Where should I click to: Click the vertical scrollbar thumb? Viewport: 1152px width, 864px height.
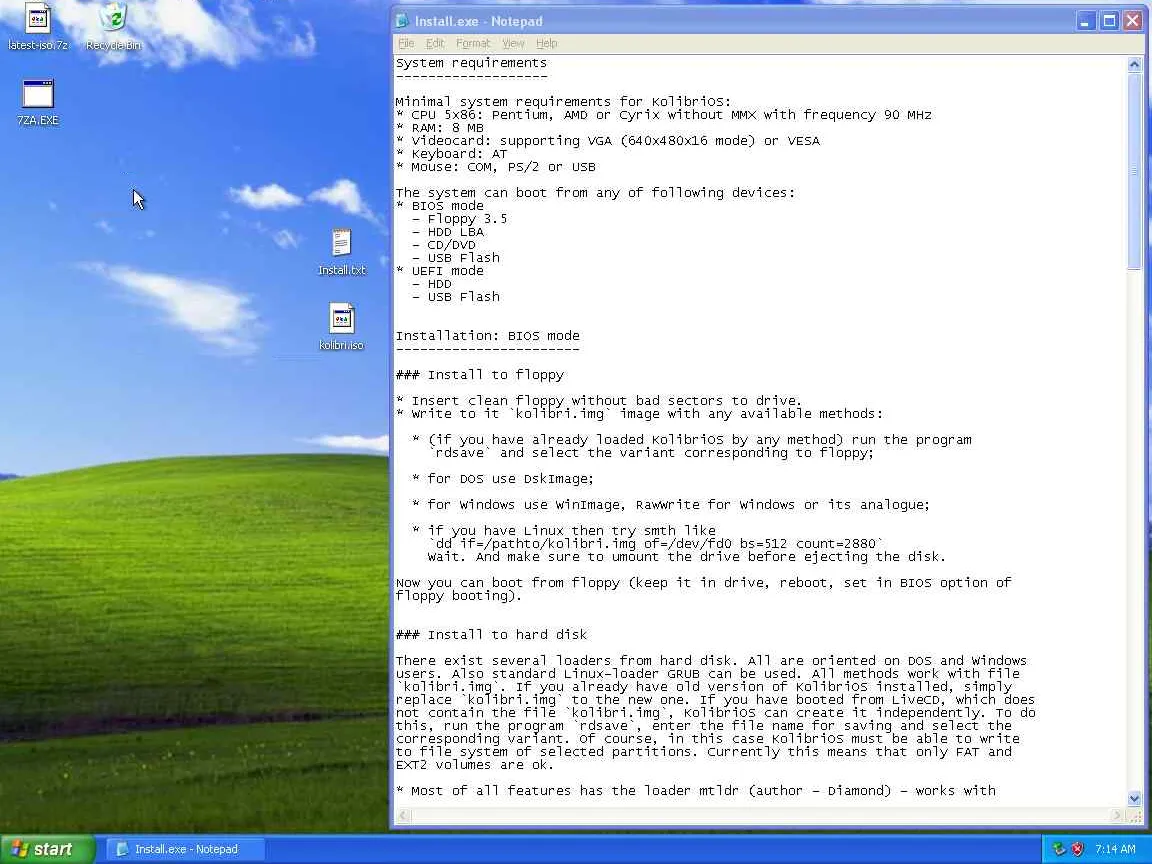click(1134, 171)
